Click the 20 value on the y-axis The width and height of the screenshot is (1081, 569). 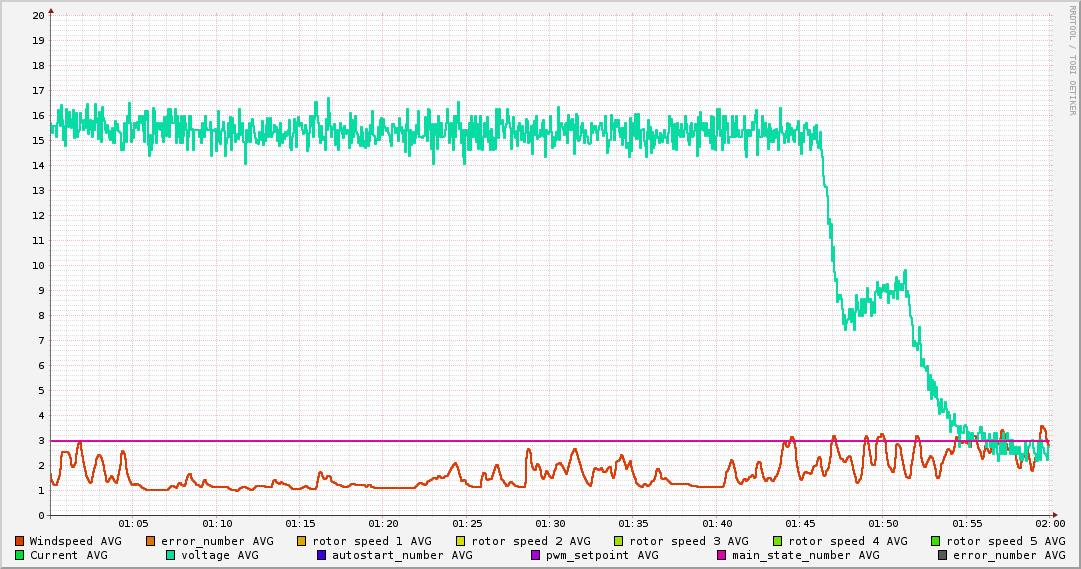(x=38, y=16)
